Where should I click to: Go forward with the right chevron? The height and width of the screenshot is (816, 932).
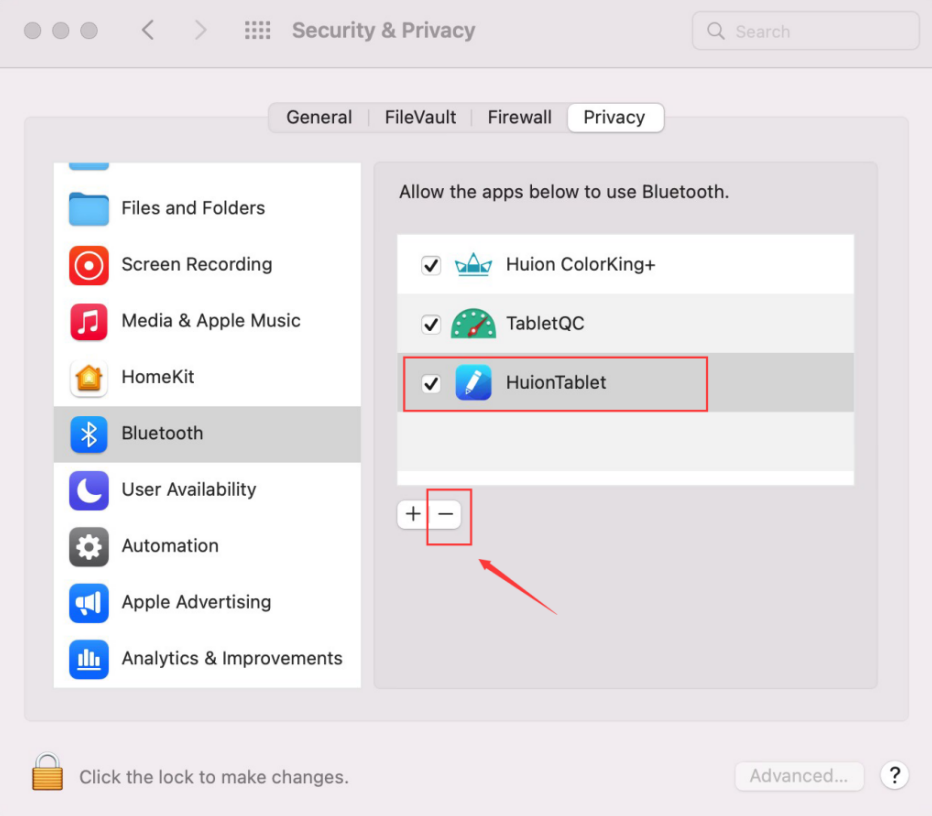click(x=200, y=30)
